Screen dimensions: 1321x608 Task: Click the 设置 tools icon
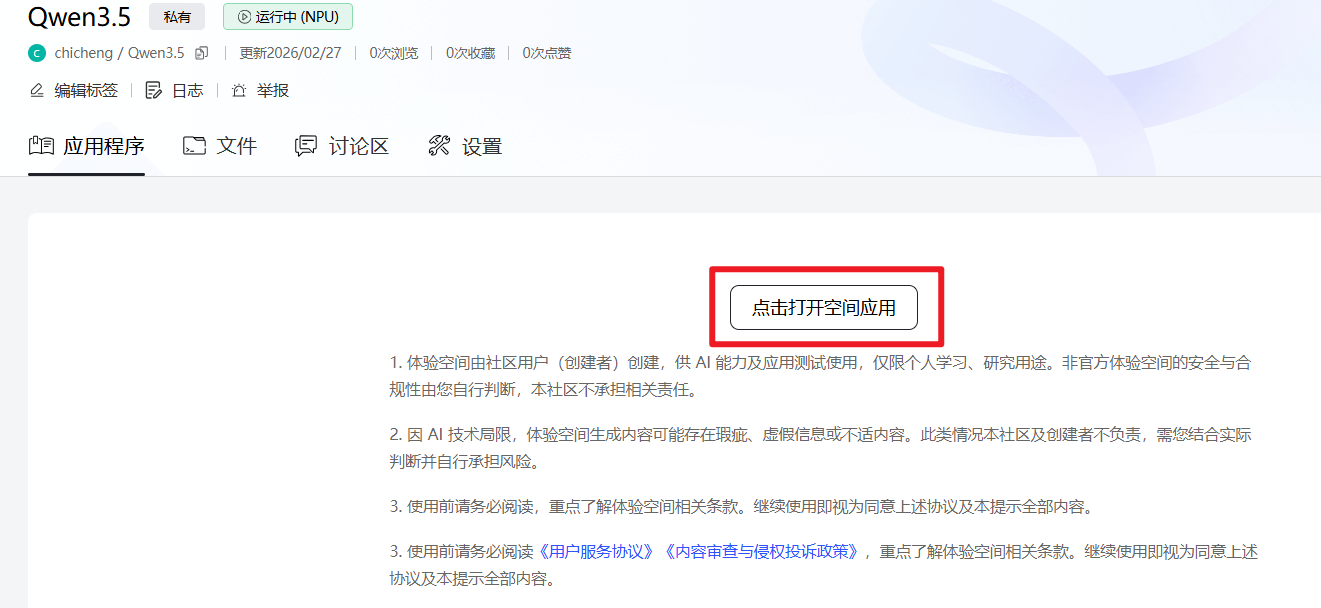click(x=439, y=146)
